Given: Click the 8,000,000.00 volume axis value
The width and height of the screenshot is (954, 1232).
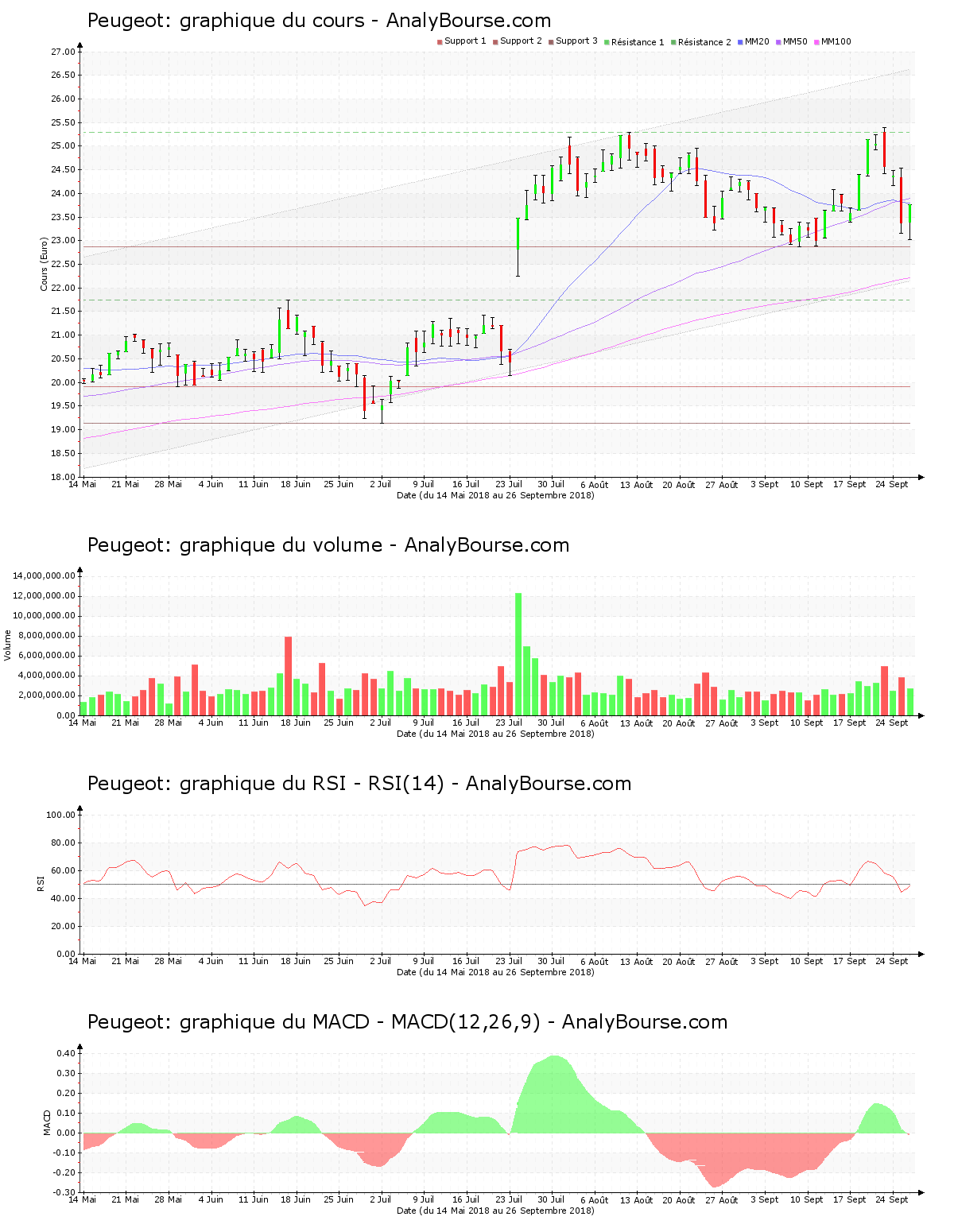Looking at the screenshot, I should pos(47,635).
